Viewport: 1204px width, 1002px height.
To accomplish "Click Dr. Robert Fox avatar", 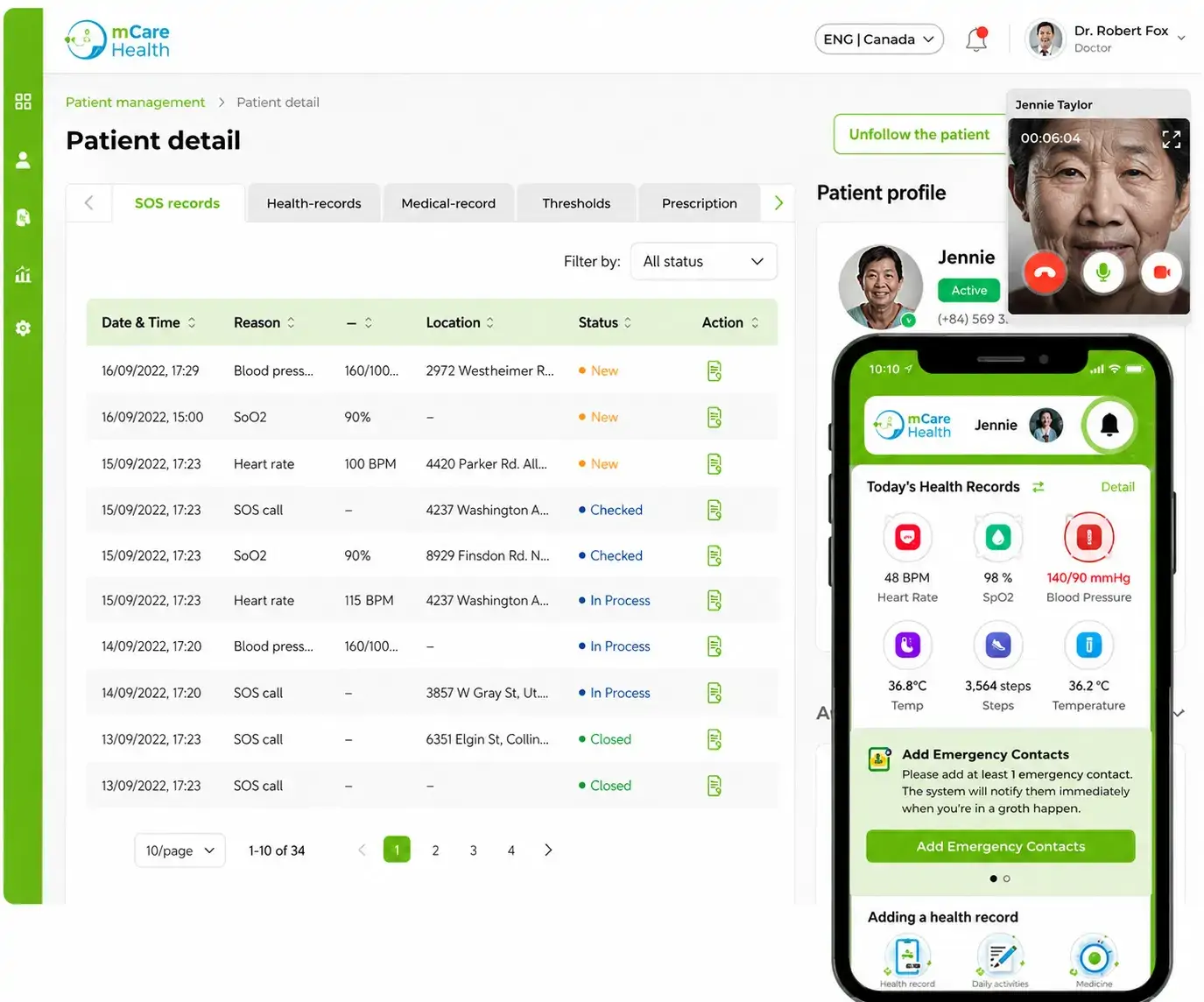I will (x=1045, y=39).
